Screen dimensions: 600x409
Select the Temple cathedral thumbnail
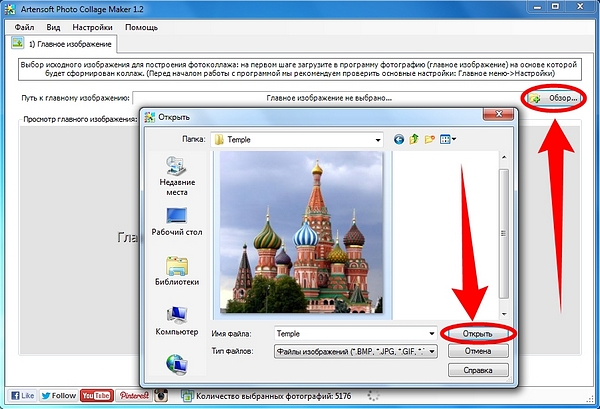click(x=302, y=232)
